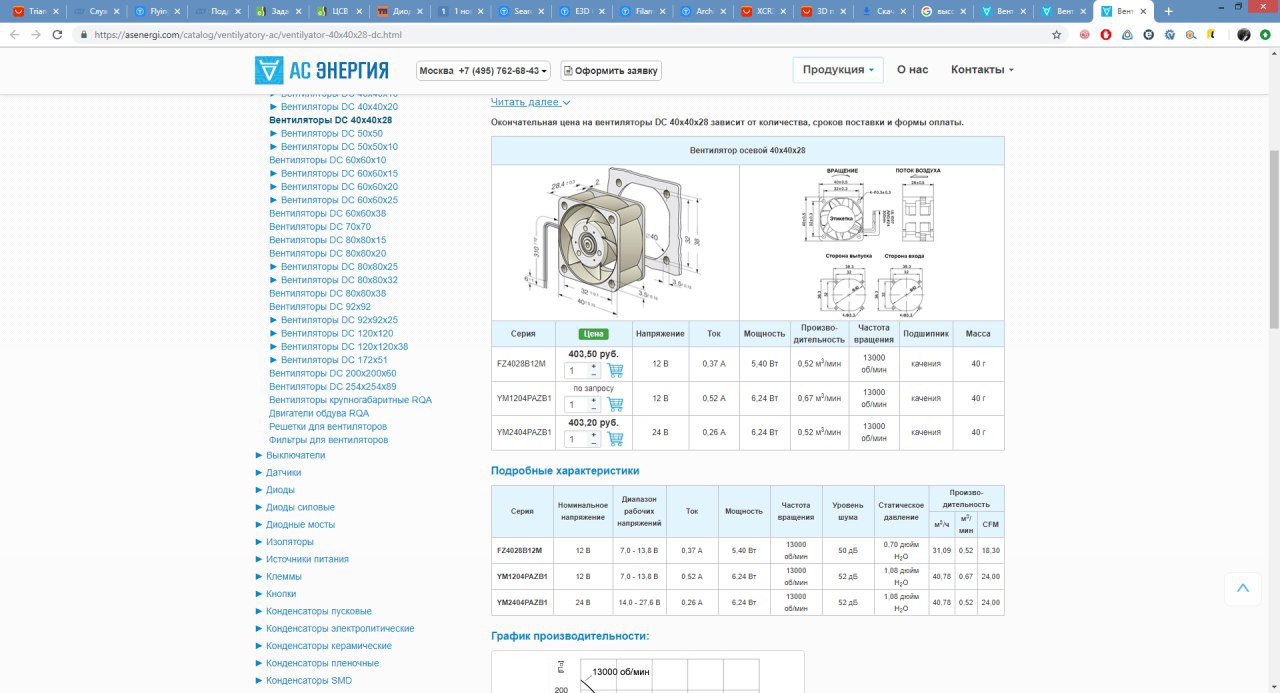Select current item Вентиляторы DC 40x40x28
Viewport: 1280px width, 693px height.
coord(330,120)
